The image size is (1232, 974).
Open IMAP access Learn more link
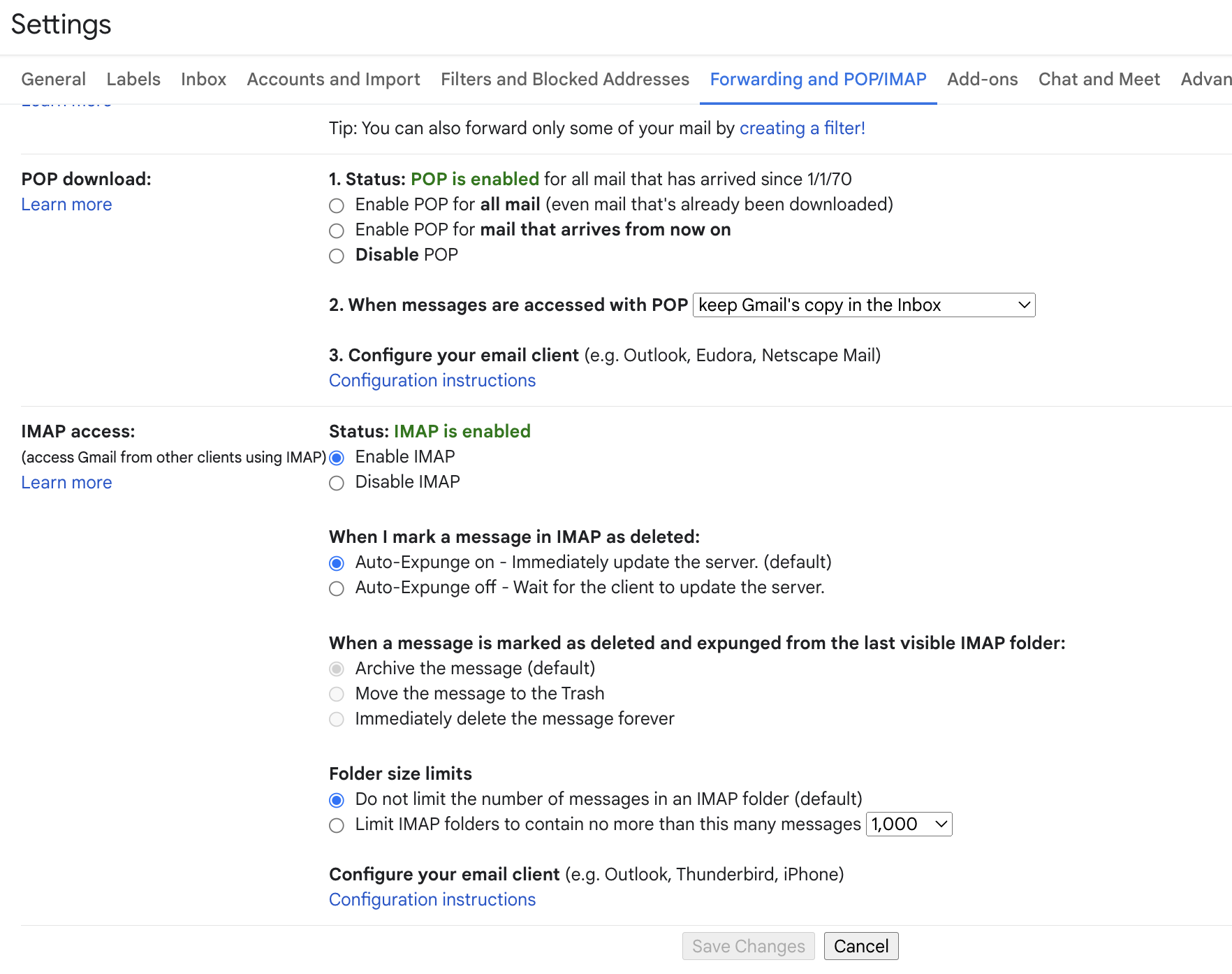(66, 483)
